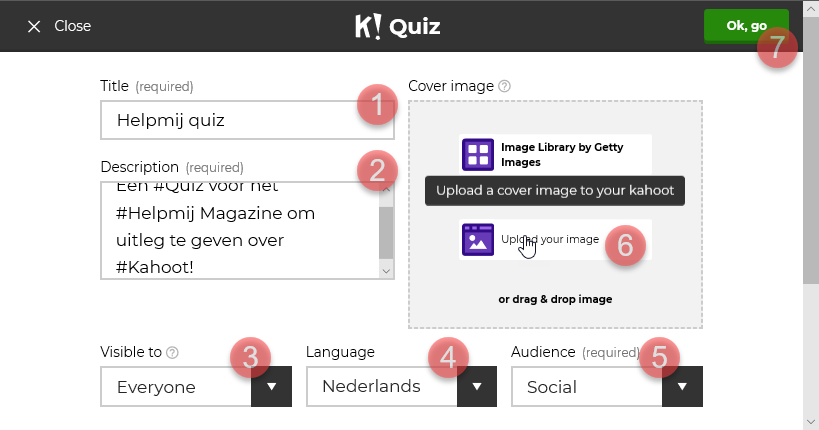This screenshot has width=819, height=430.
Task: Open the Visible to dropdown arrow
Action: tap(272, 387)
